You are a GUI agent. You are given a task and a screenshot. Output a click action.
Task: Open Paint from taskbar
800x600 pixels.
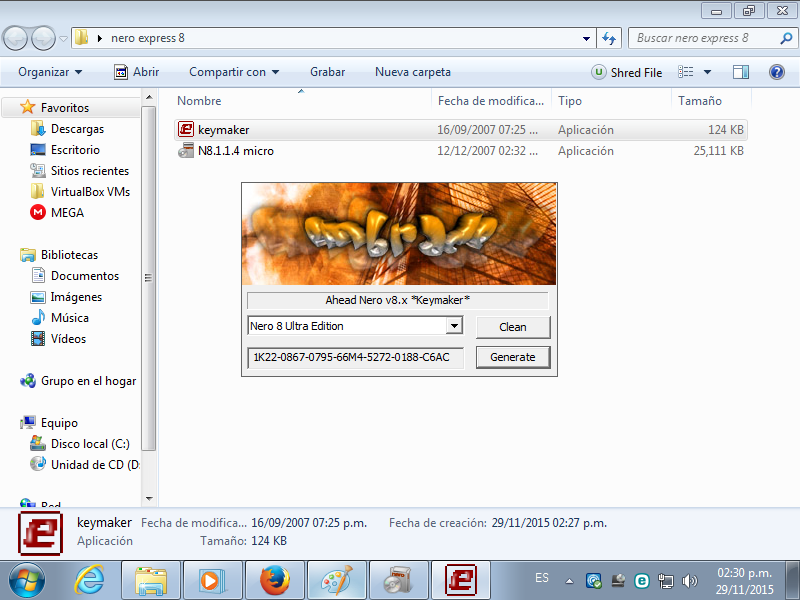[x=337, y=580]
